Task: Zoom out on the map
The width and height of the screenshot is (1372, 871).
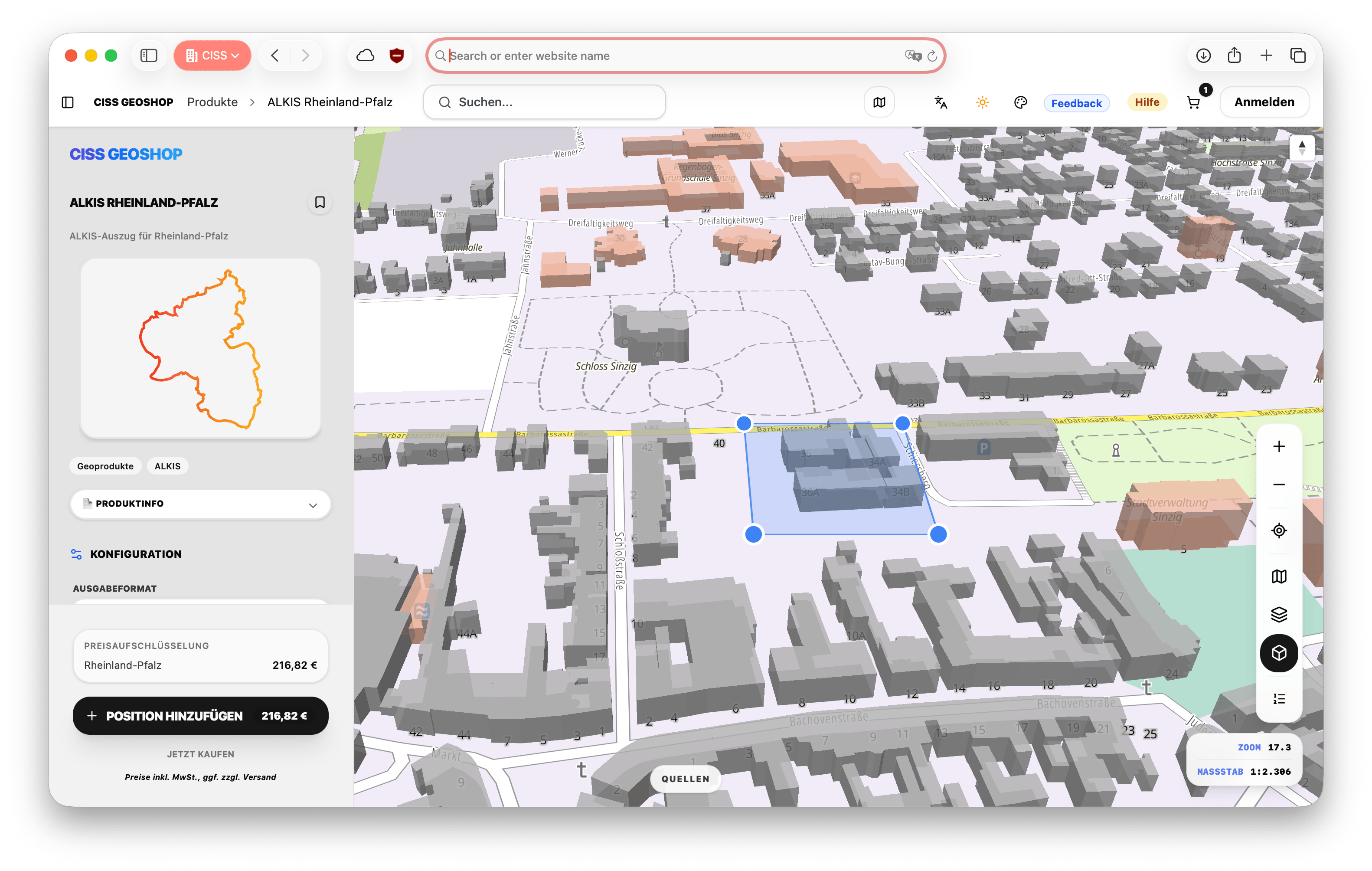Action: pyautogui.click(x=1279, y=485)
